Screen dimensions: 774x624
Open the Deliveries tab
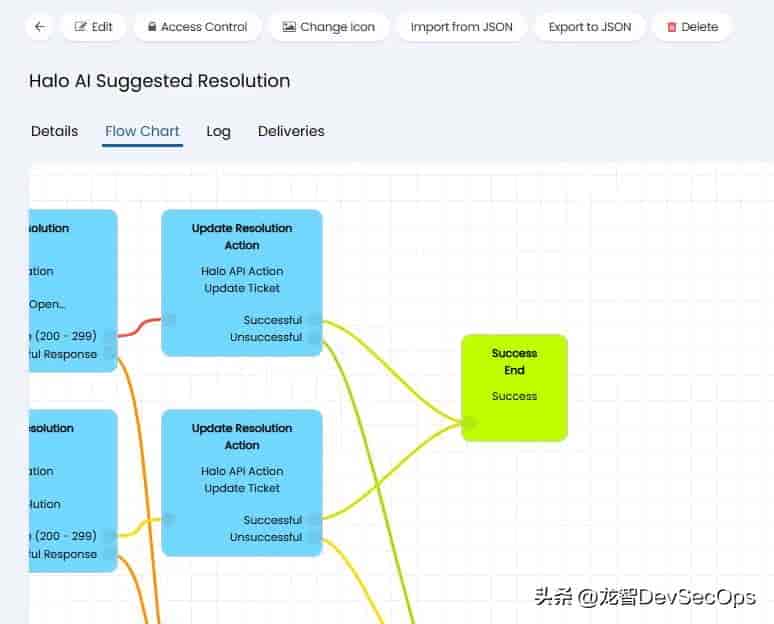[x=291, y=131]
